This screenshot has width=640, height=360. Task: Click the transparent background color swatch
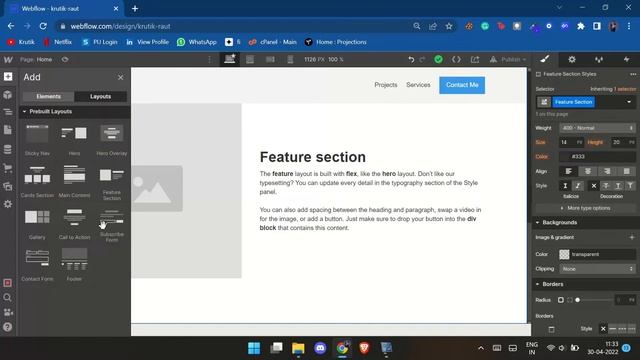[564, 254]
